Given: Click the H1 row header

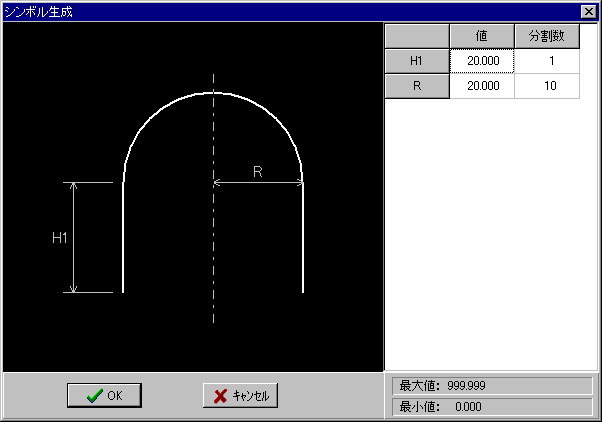Looking at the screenshot, I should [417, 61].
